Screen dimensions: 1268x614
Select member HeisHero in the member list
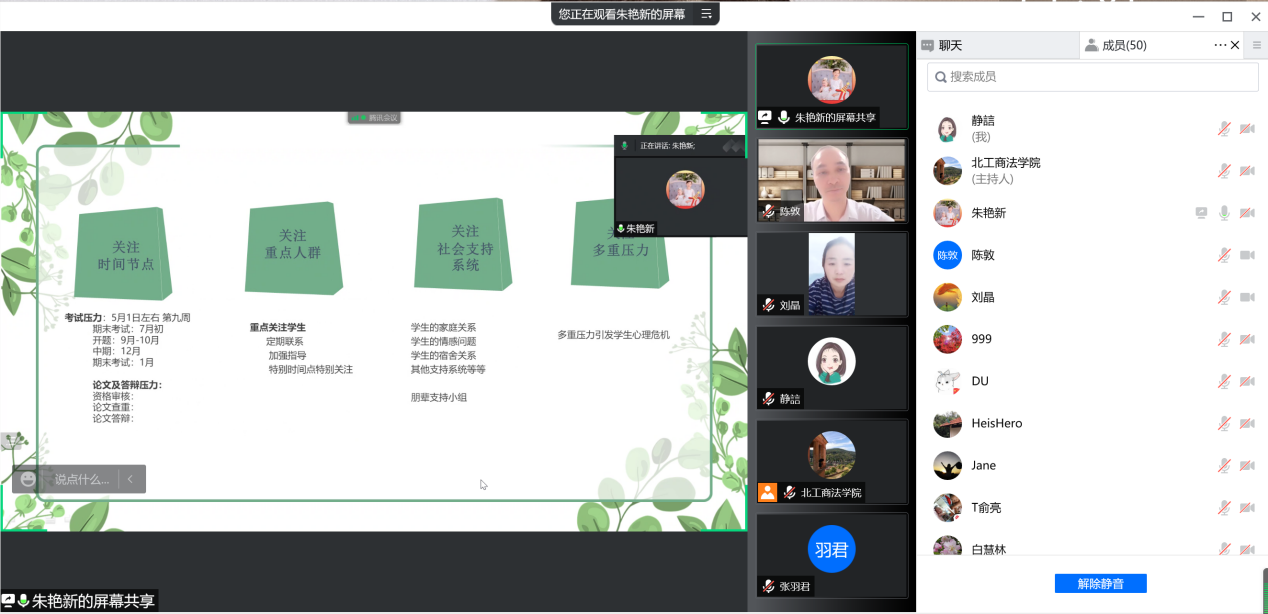(997, 423)
